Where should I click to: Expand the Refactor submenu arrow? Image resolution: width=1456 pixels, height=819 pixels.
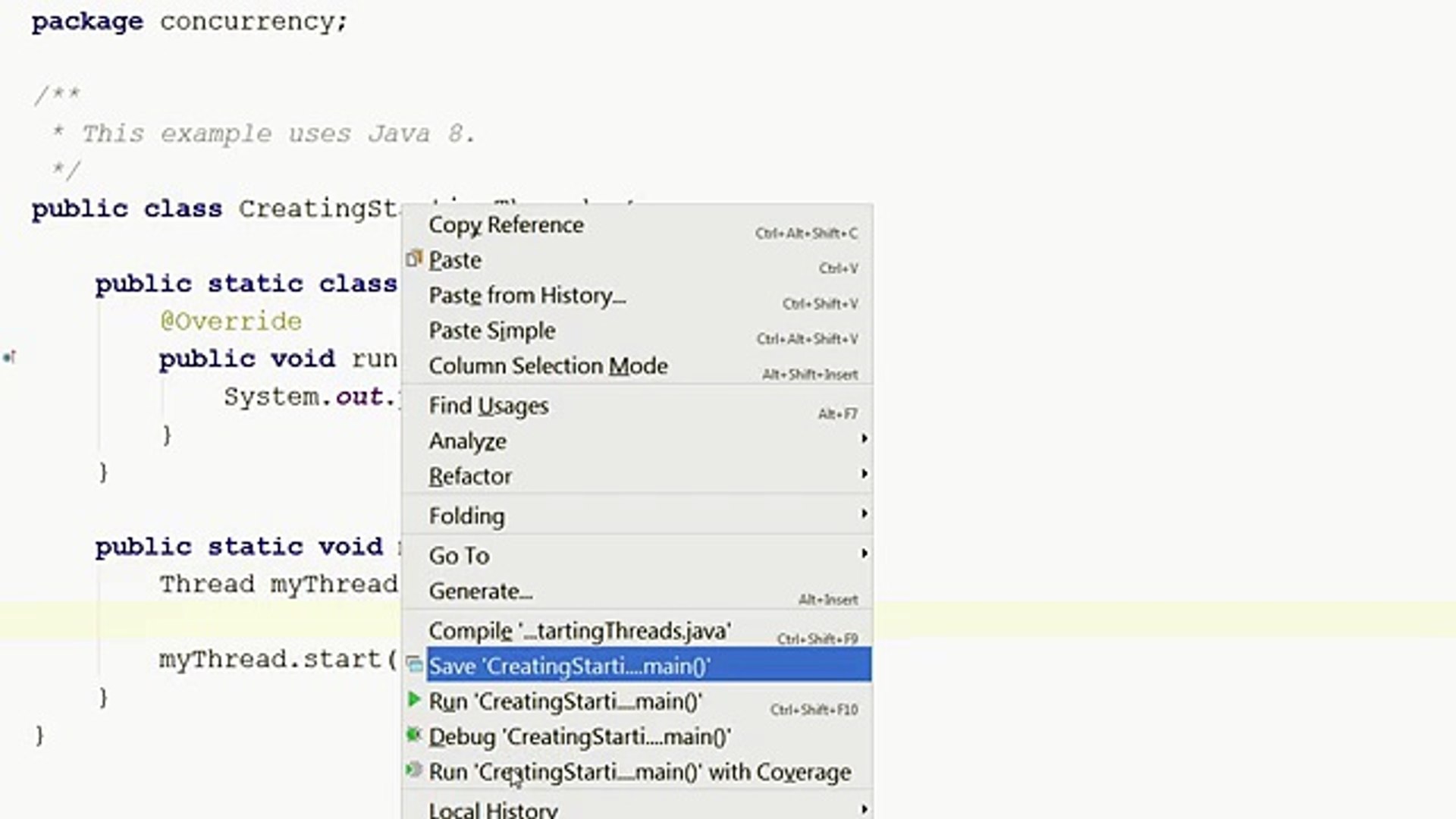point(864,474)
